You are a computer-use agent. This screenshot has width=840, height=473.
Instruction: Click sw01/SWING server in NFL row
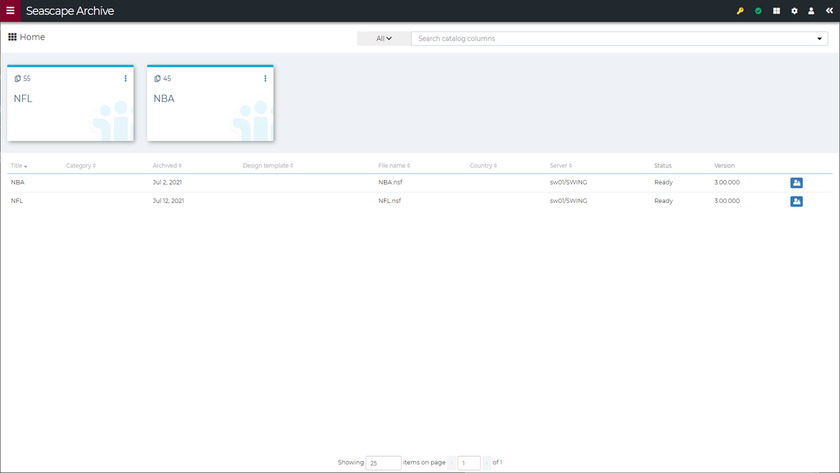(x=568, y=201)
